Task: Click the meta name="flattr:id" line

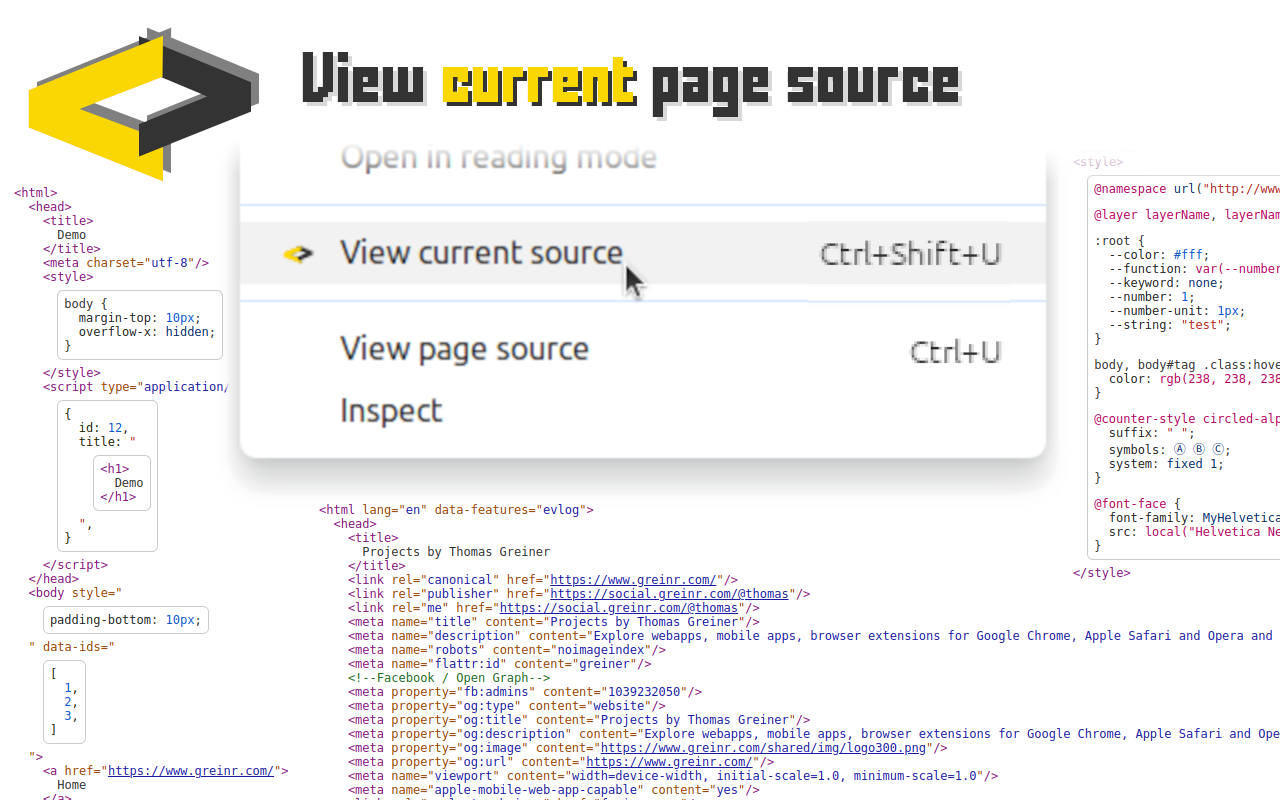Action: point(500,664)
